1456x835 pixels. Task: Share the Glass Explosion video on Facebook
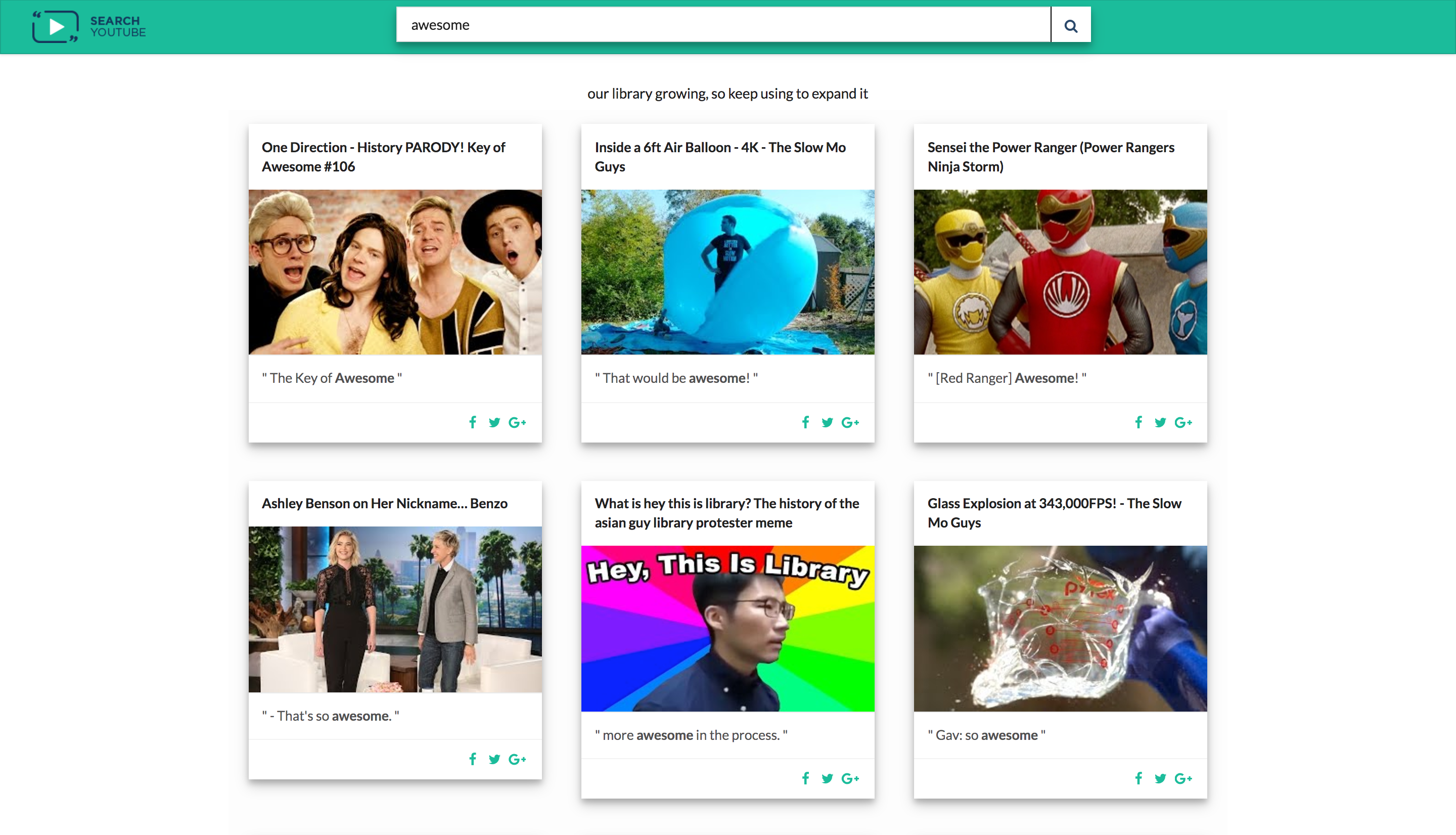pyautogui.click(x=1139, y=778)
